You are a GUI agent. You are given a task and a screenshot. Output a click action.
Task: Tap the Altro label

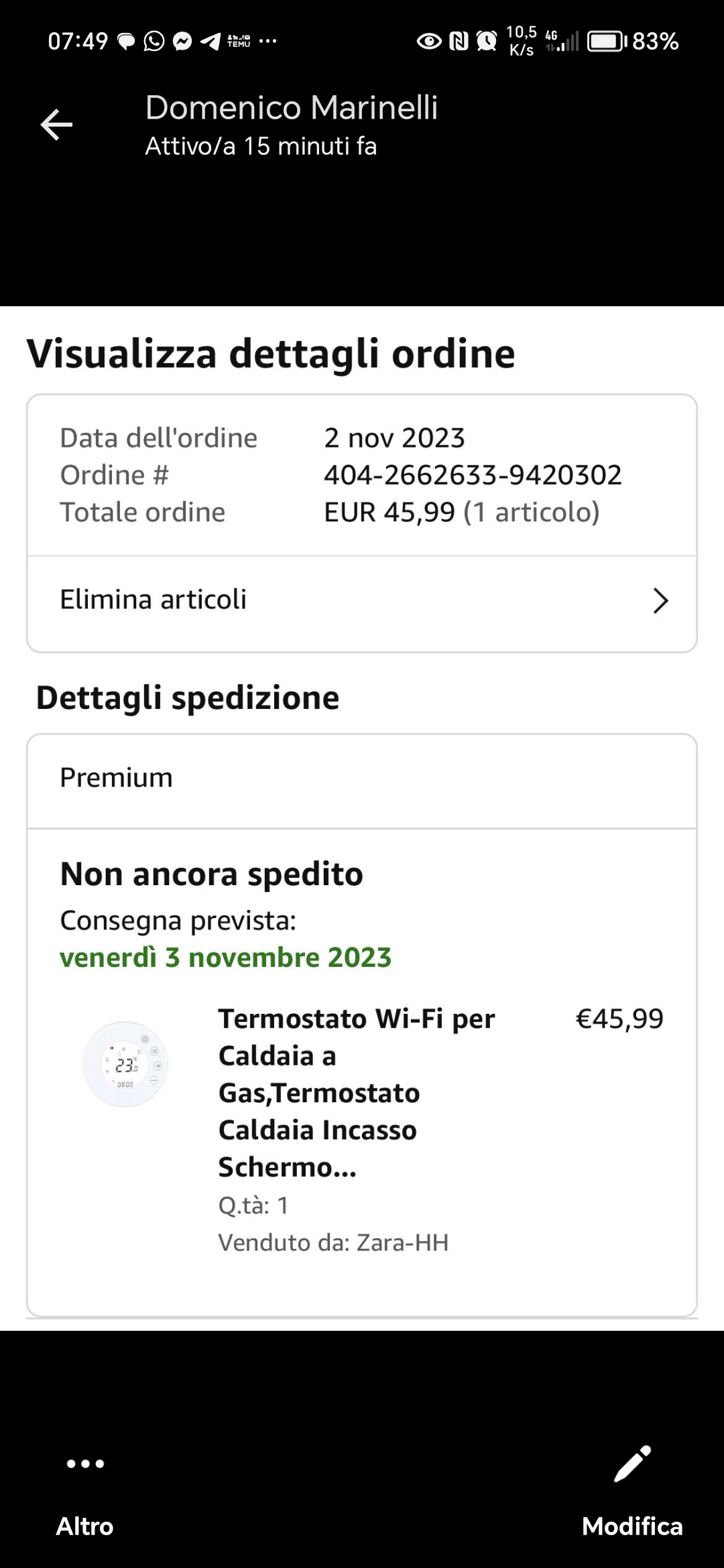(85, 1526)
